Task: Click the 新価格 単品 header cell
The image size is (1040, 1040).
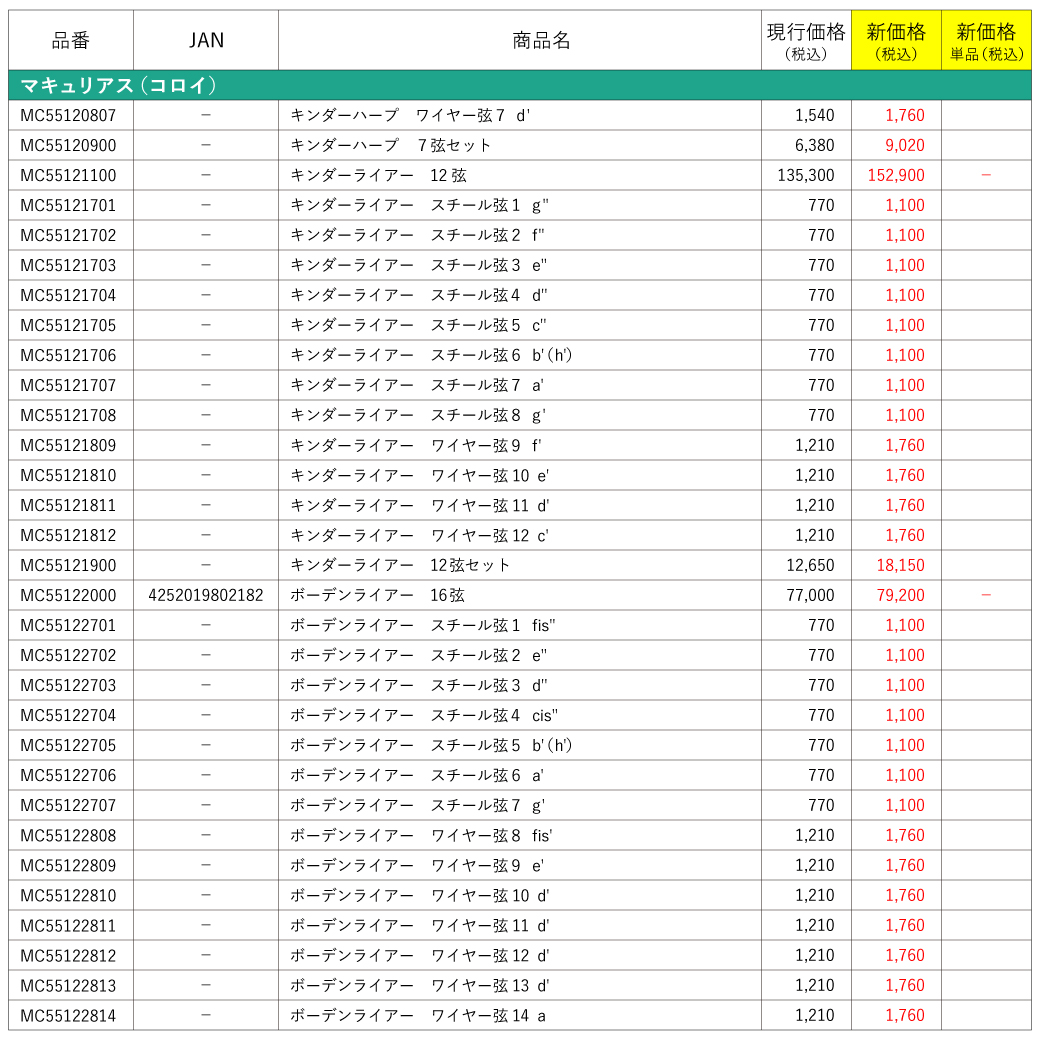Action: (986, 40)
